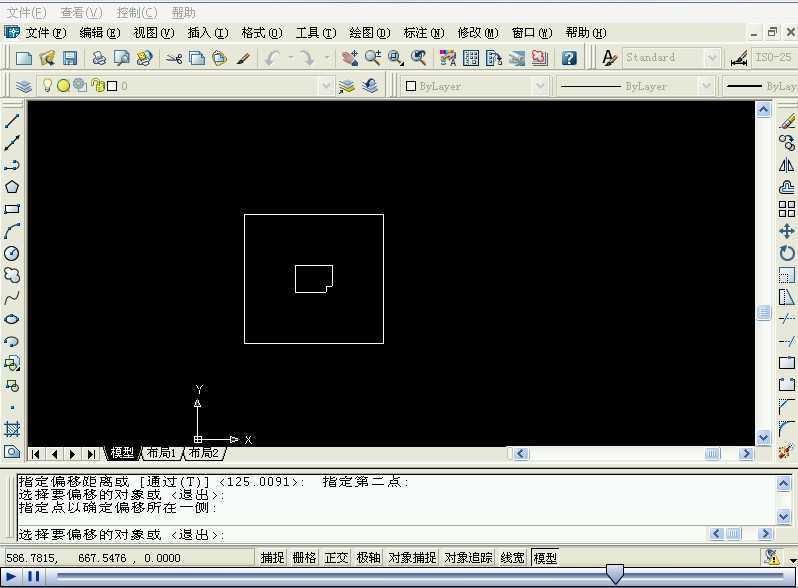Toggle 对象捕捉 object snap
This screenshot has height=588, width=798.
412,557
